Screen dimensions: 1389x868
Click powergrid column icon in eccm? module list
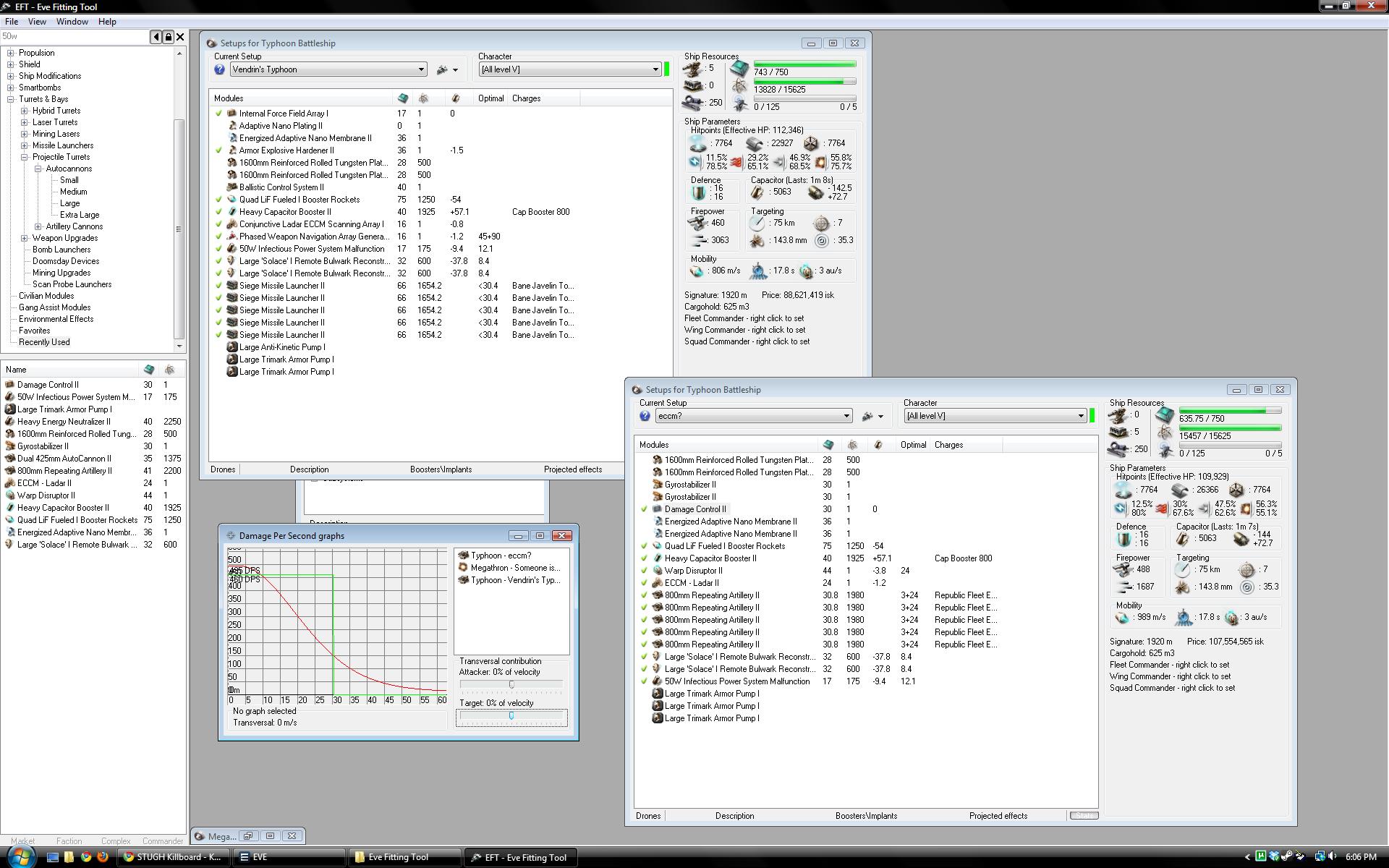click(x=852, y=445)
